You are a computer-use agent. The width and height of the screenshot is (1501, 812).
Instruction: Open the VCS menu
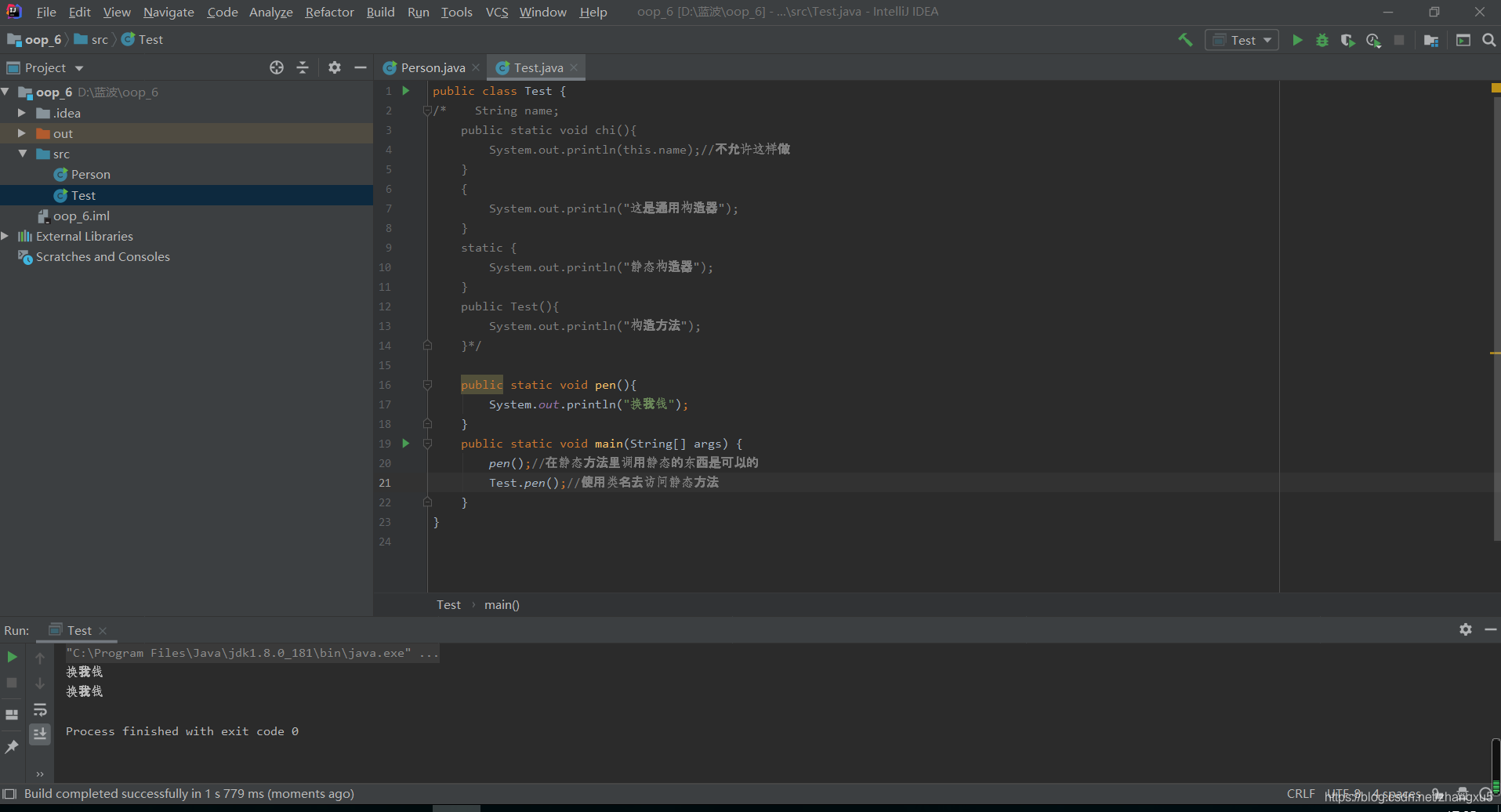click(x=496, y=12)
